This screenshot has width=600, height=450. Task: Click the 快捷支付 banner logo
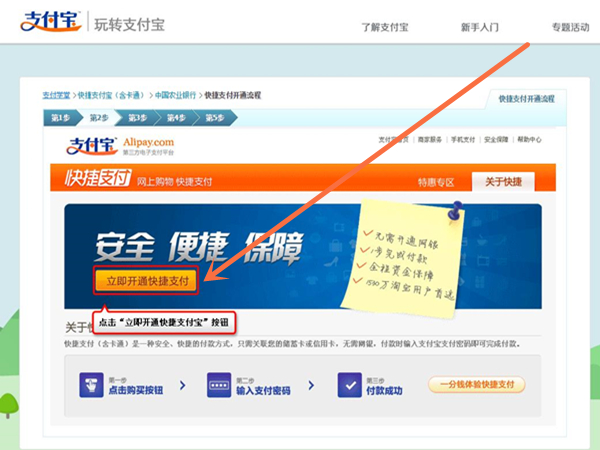coord(98,178)
